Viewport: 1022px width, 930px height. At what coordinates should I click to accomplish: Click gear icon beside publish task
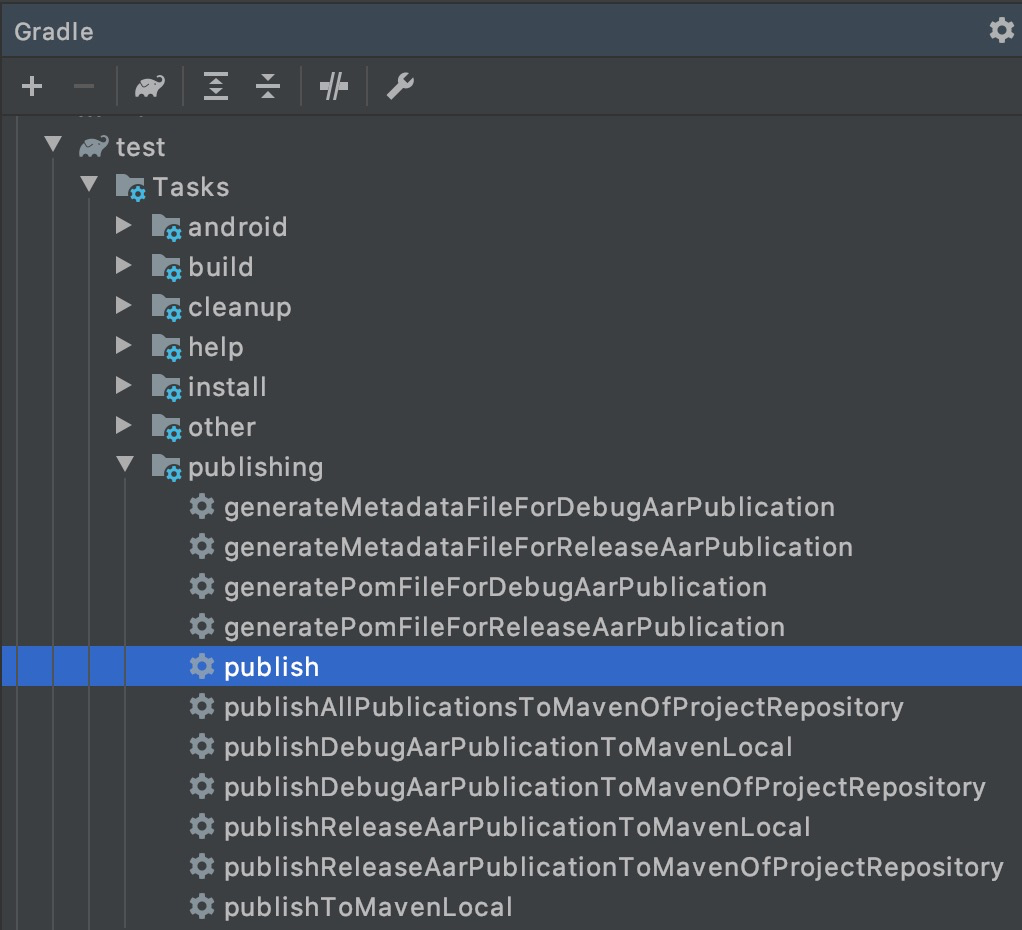pos(202,666)
